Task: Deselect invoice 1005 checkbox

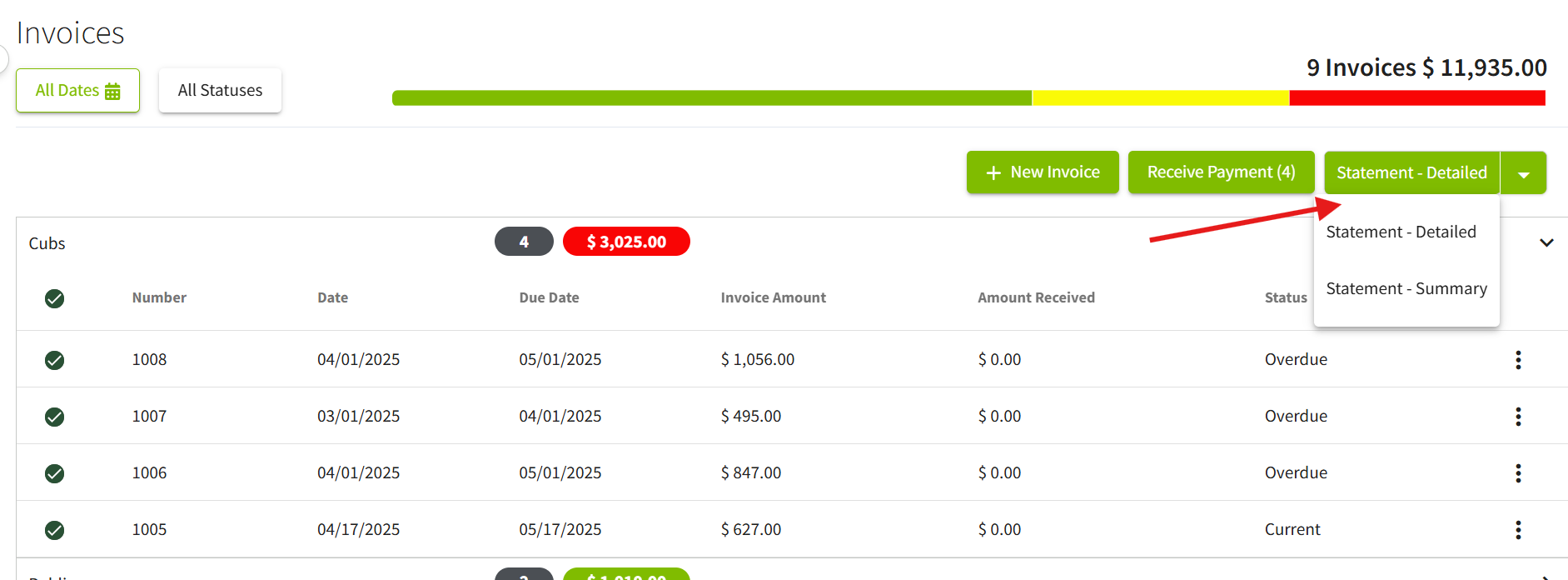Action: (x=55, y=530)
